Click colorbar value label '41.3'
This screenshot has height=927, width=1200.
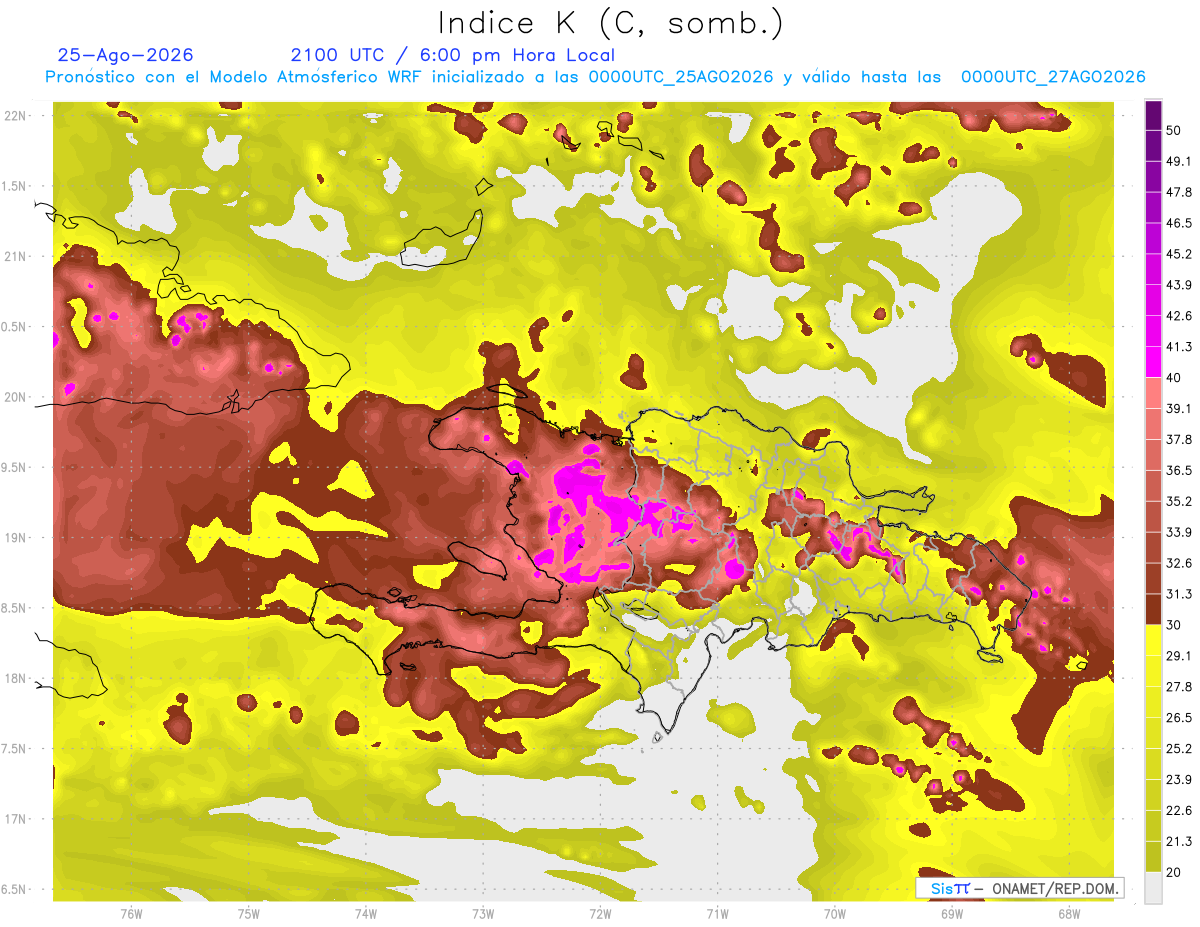1178,347
